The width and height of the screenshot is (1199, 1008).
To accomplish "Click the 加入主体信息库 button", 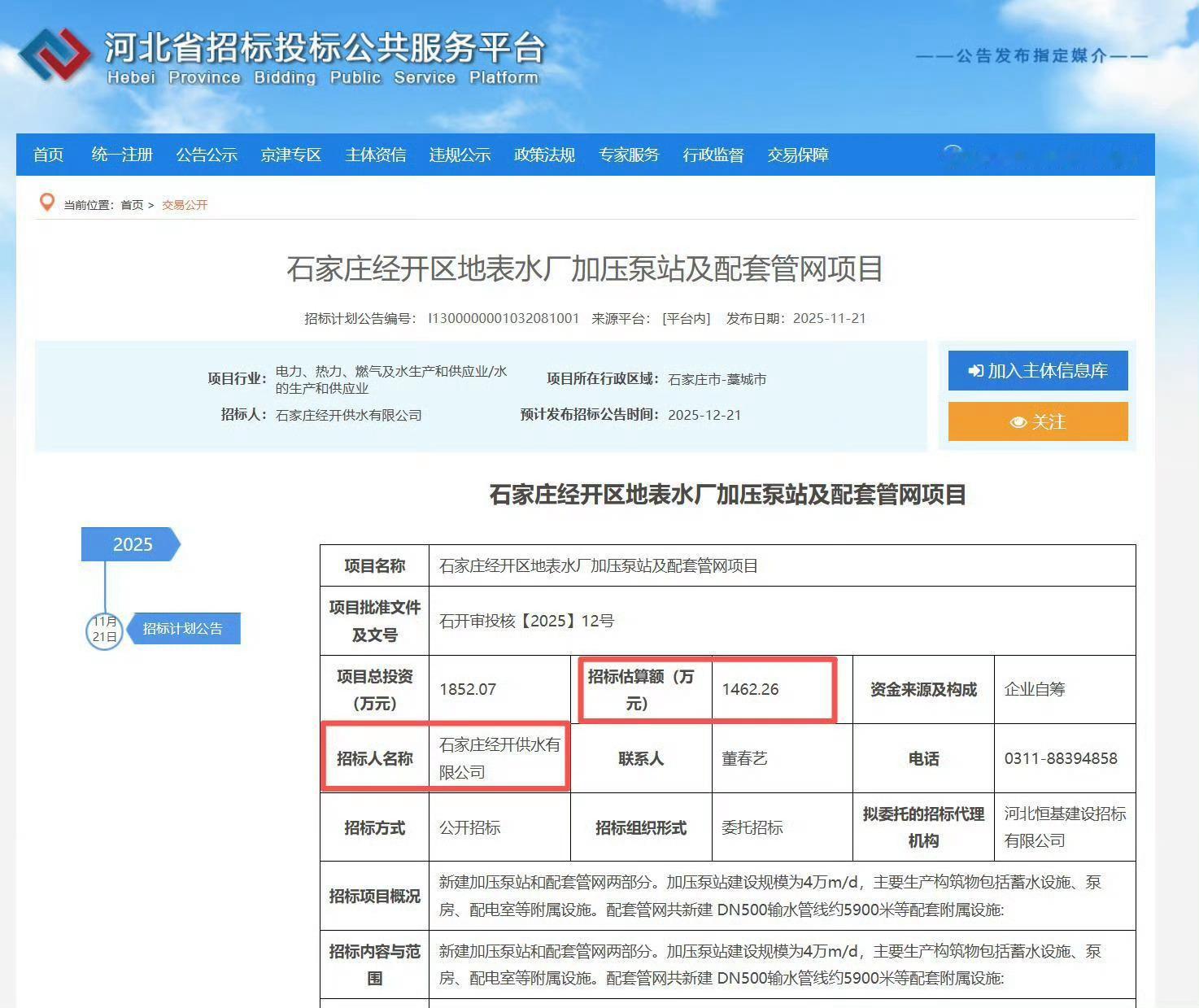I will click(1038, 371).
